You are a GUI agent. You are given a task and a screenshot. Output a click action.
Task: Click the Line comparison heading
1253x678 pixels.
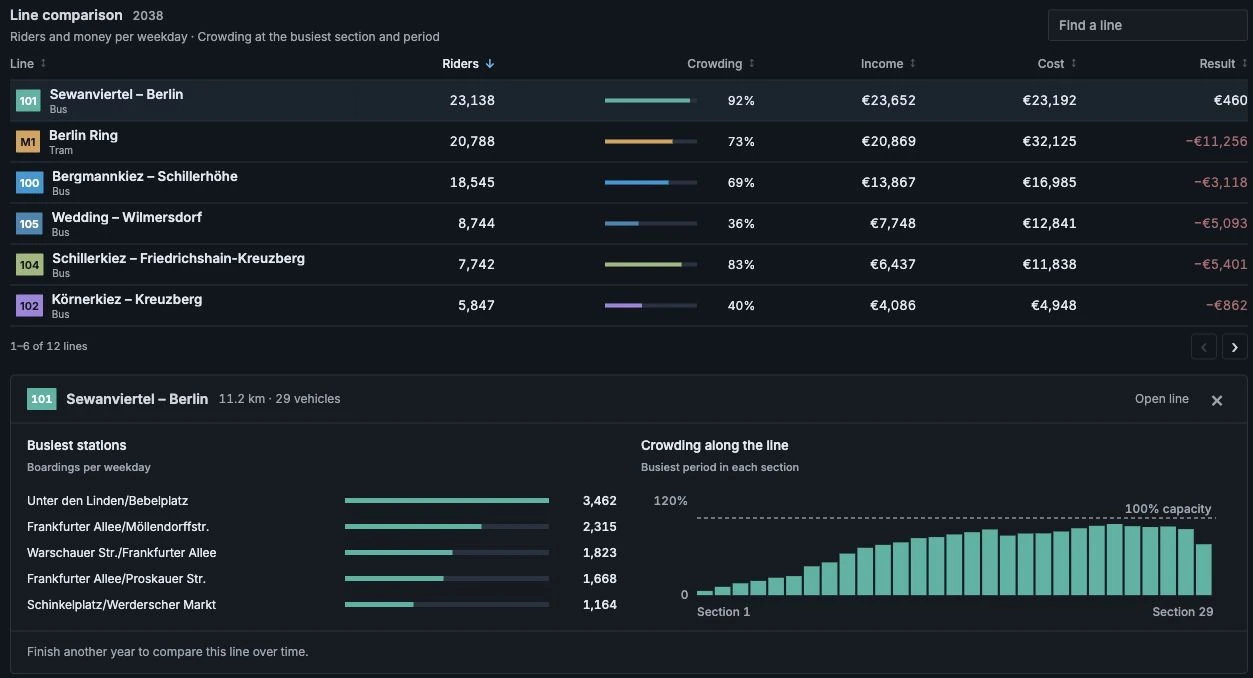click(x=66, y=15)
